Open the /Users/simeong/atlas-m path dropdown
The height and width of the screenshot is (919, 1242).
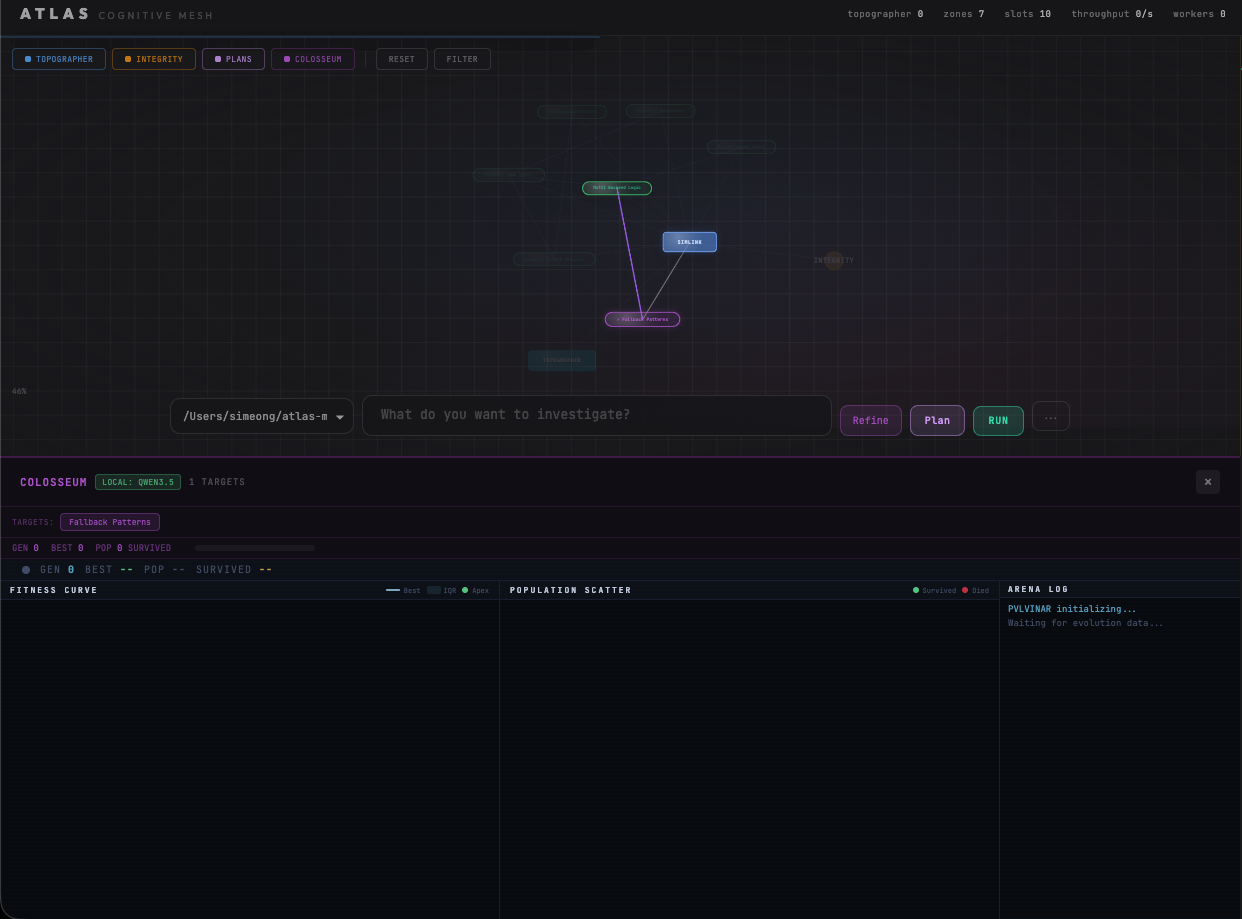point(261,415)
